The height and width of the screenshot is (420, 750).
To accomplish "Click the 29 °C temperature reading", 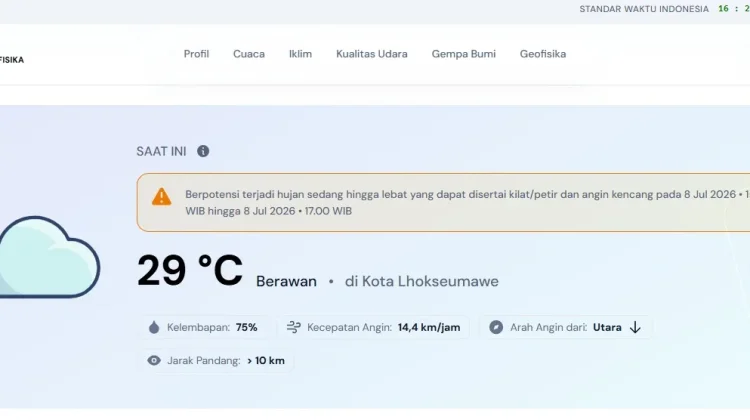I will point(190,270).
